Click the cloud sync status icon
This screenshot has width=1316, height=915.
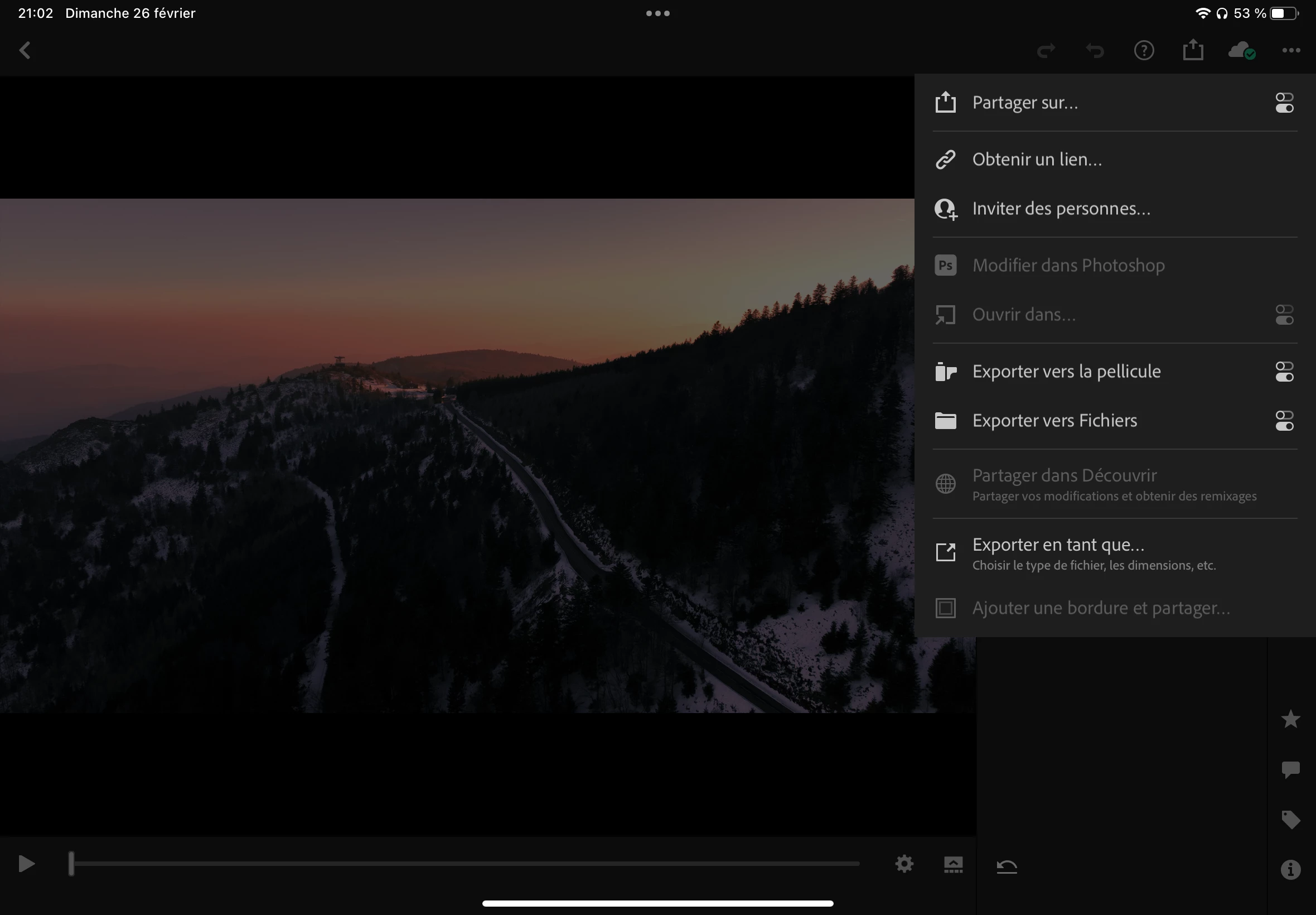tap(1241, 50)
